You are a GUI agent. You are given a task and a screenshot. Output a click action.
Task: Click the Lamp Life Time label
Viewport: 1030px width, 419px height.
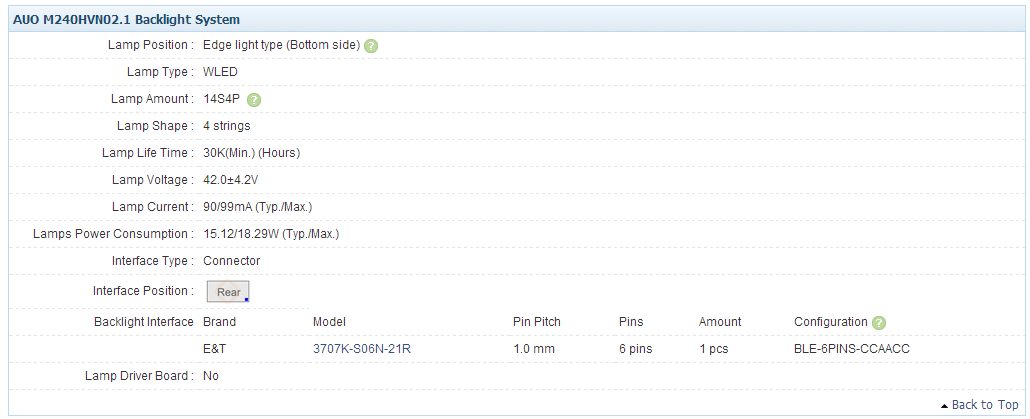click(x=148, y=153)
